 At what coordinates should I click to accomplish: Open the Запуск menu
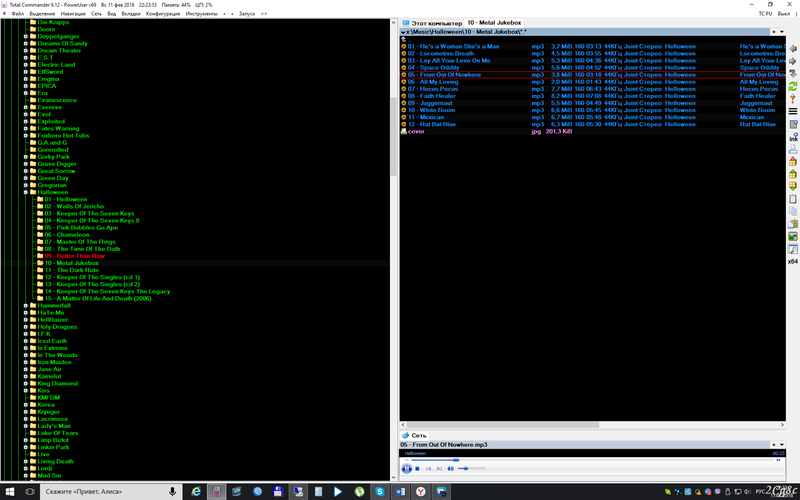(x=247, y=14)
